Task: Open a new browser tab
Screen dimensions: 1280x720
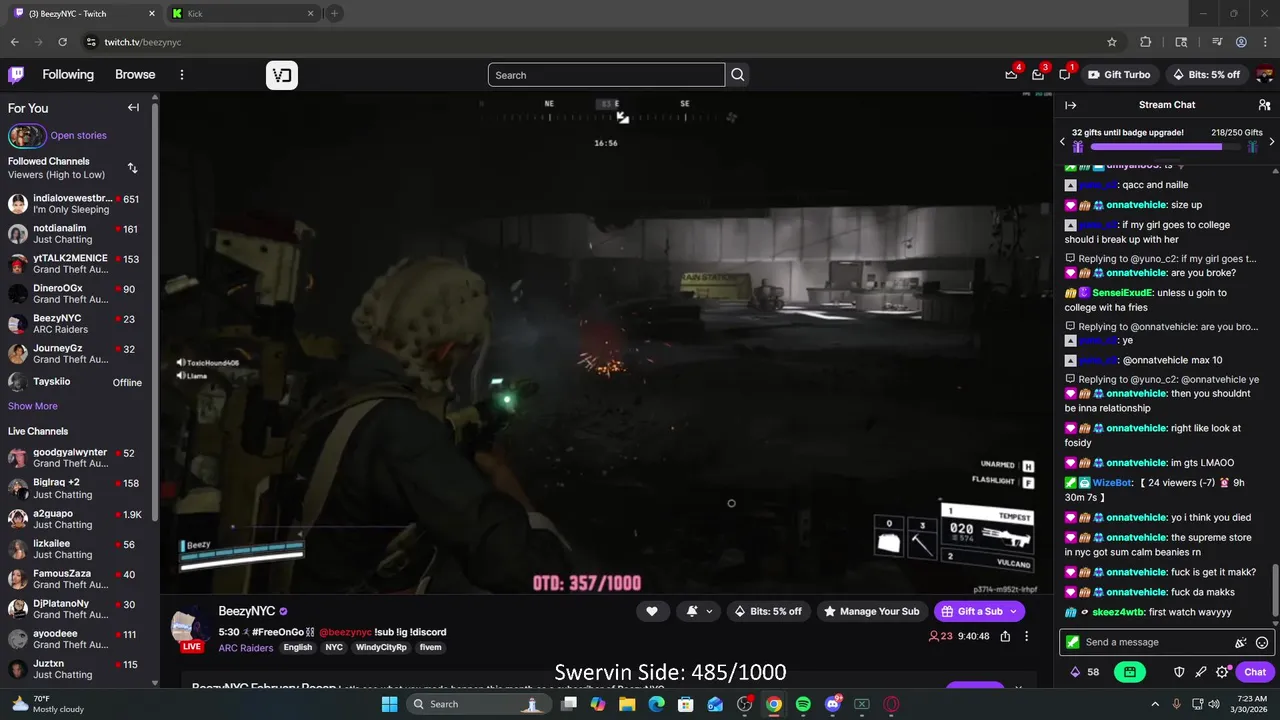Action: pos(334,14)
